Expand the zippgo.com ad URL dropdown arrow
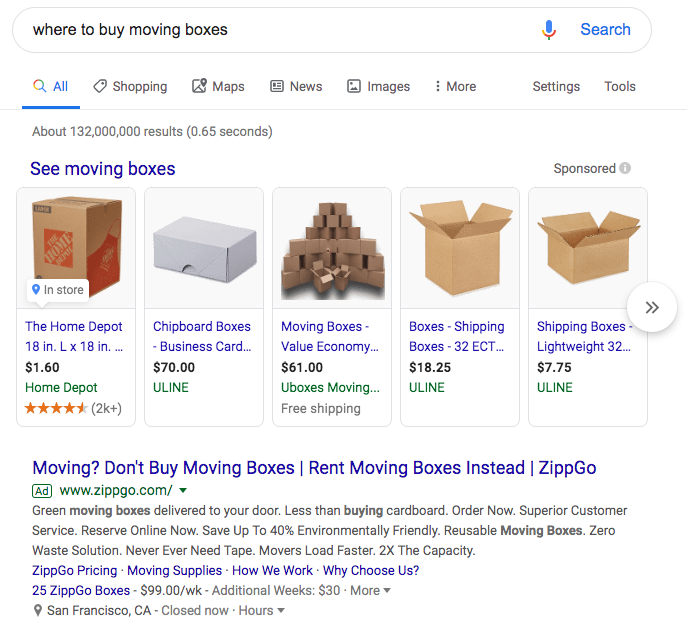 click(183, 491)
